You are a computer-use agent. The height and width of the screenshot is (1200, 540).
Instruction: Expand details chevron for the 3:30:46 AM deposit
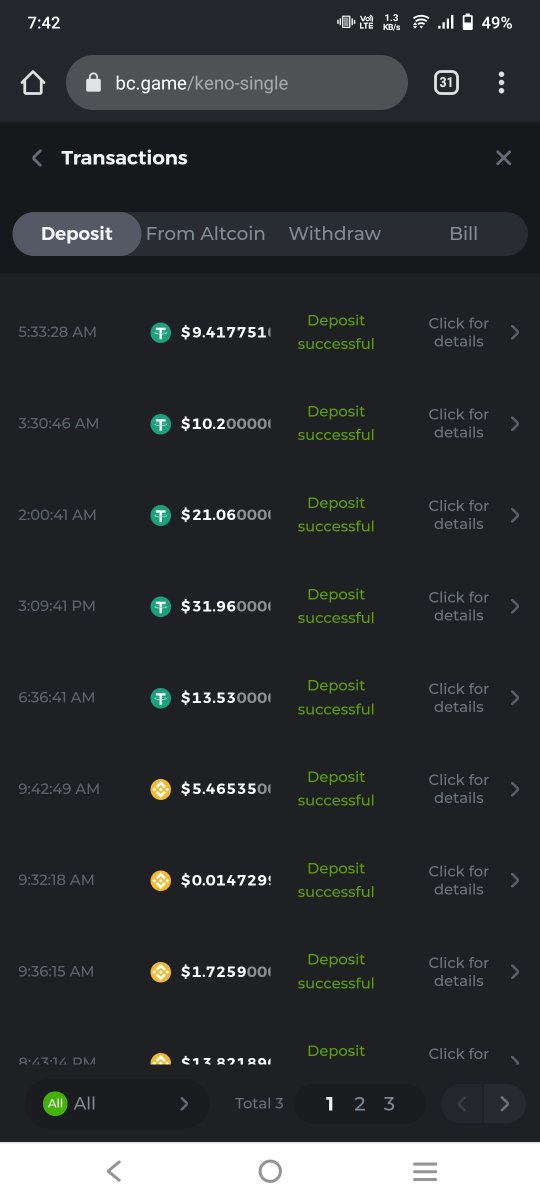point(515,424)
